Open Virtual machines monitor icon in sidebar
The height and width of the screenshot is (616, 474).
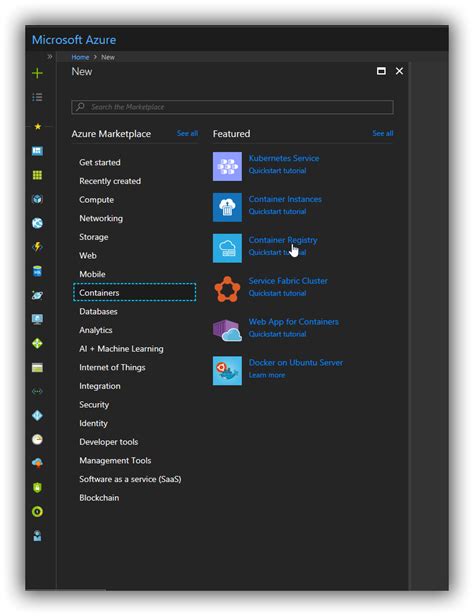37,319
